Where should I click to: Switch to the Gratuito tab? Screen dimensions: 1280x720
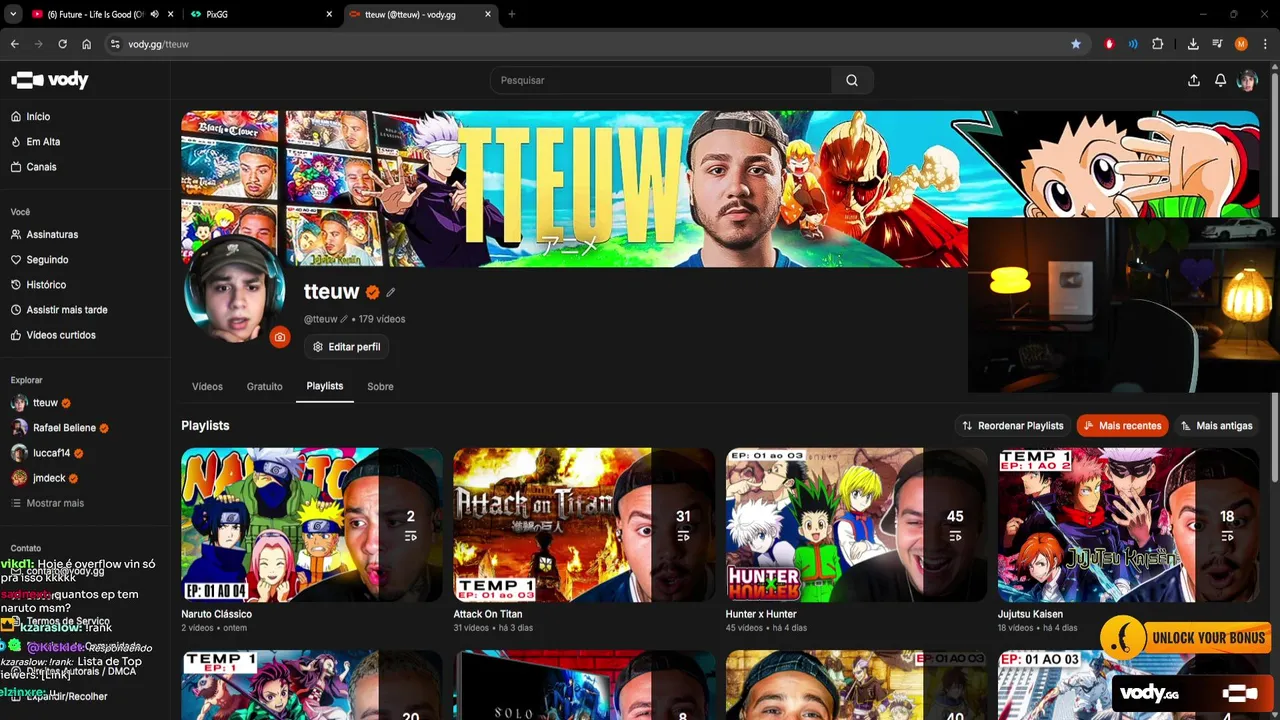[265, 387]
